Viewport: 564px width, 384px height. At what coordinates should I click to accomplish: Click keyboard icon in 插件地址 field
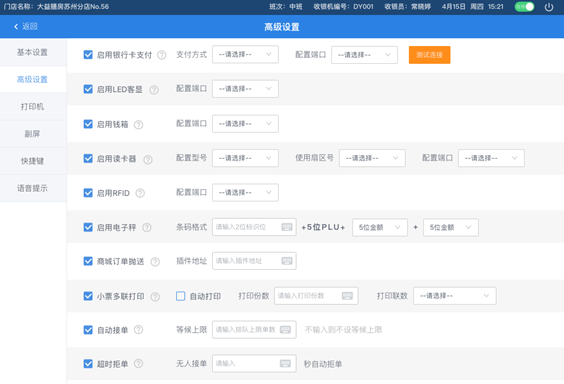click(x=287, y=261)
